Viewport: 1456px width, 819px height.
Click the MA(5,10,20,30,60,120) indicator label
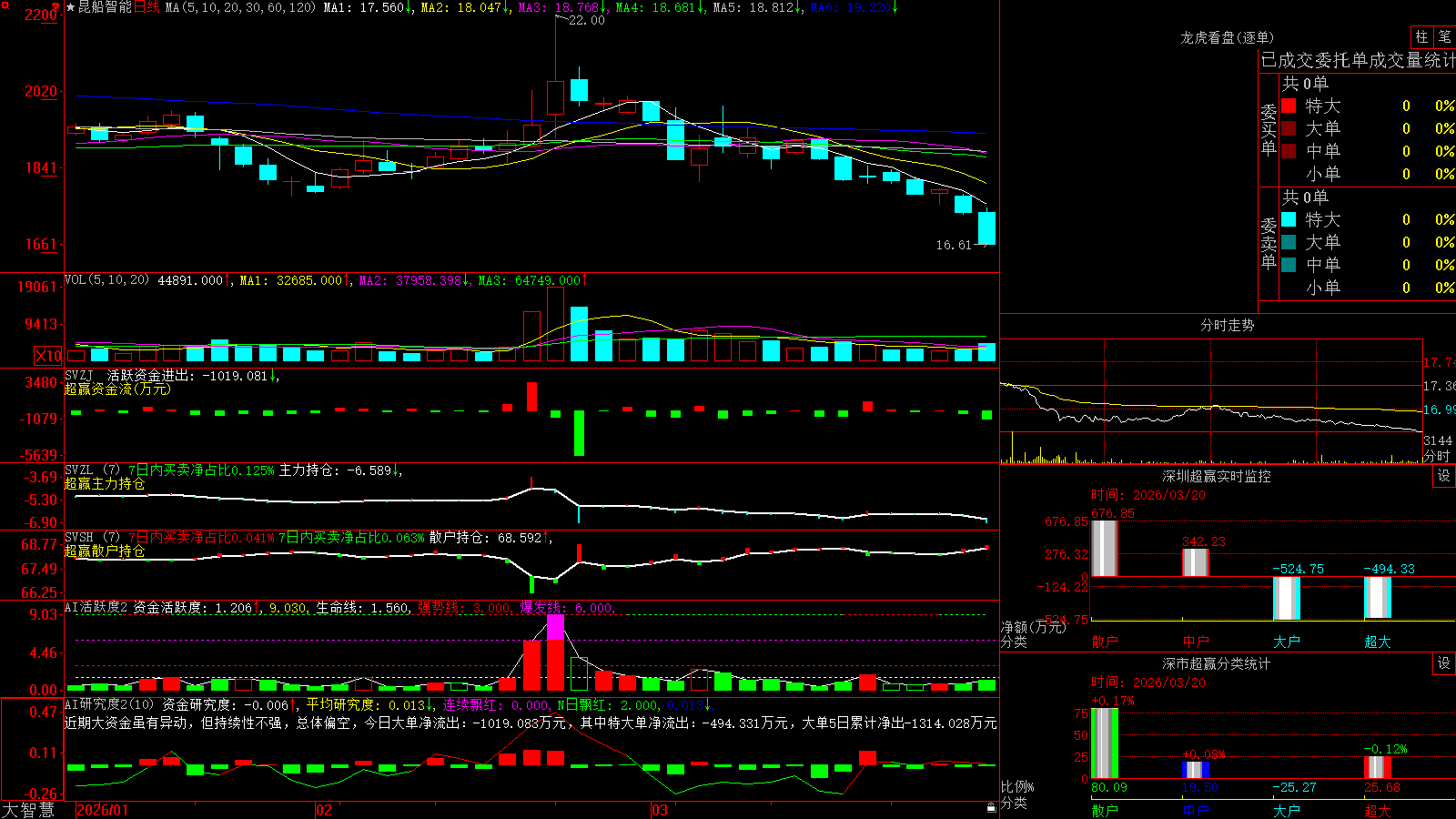tap(241, 7)
